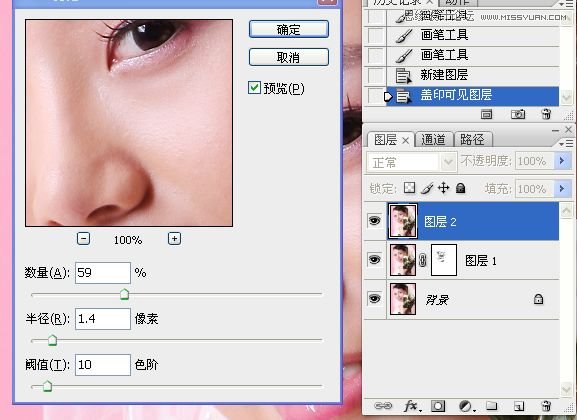Image resolution: width=577 pixels, height=420 pixels.
Task: Click the 填充 100% value field
Action: (x=535, y=189)
